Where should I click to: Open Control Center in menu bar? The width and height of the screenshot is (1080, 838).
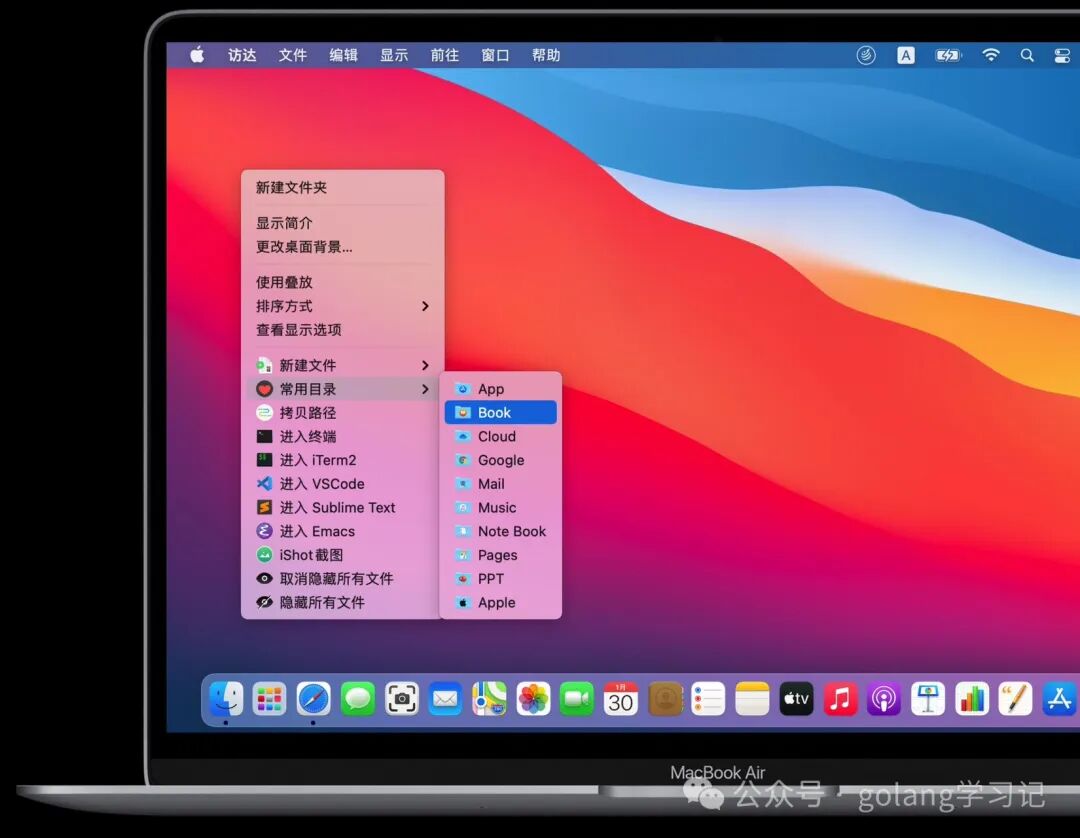tap(1063, 55)
